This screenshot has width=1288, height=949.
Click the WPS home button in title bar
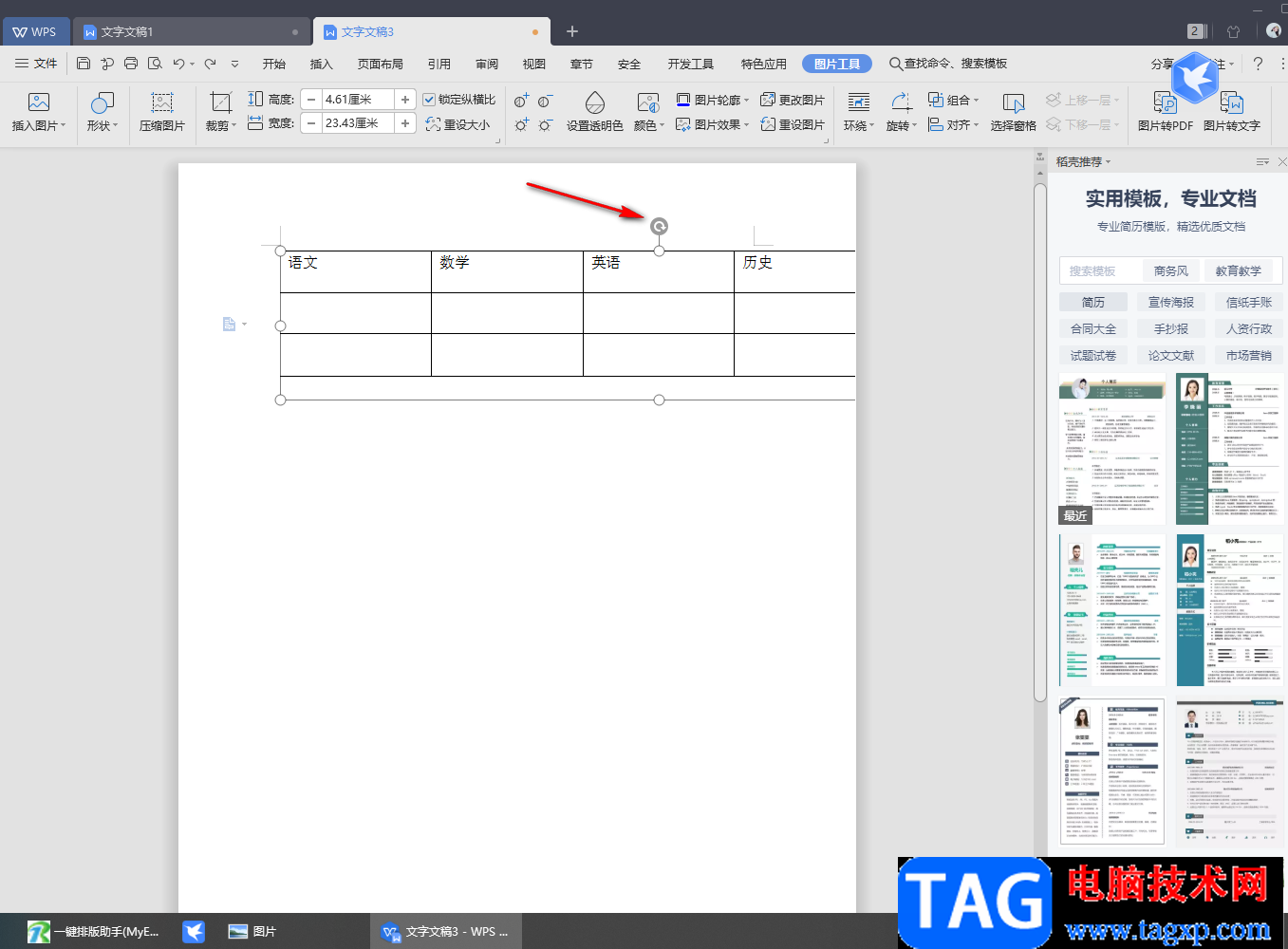pos(35,31)
